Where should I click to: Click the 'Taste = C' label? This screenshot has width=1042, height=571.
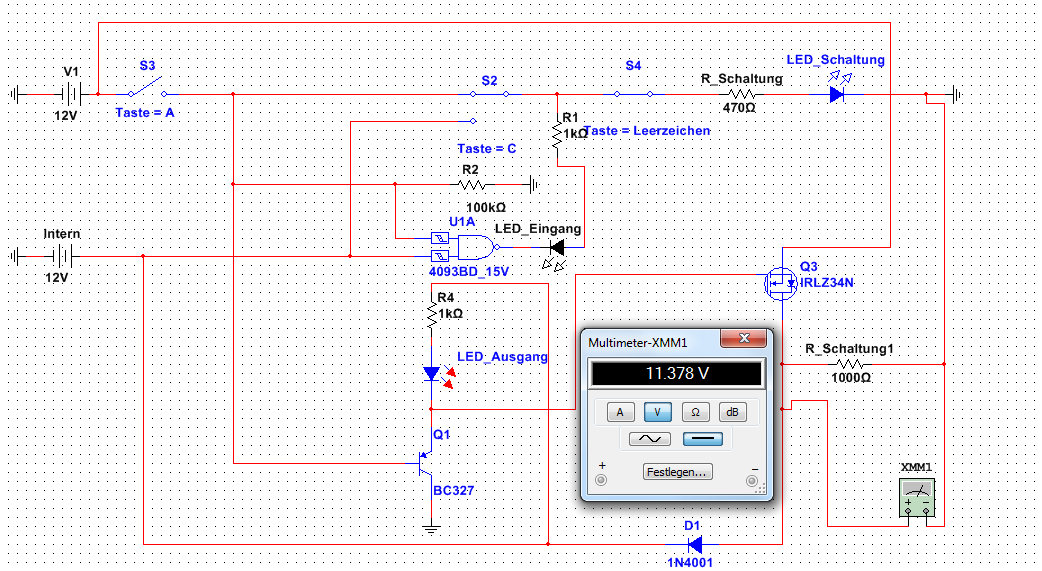click(x=486, y=149)
